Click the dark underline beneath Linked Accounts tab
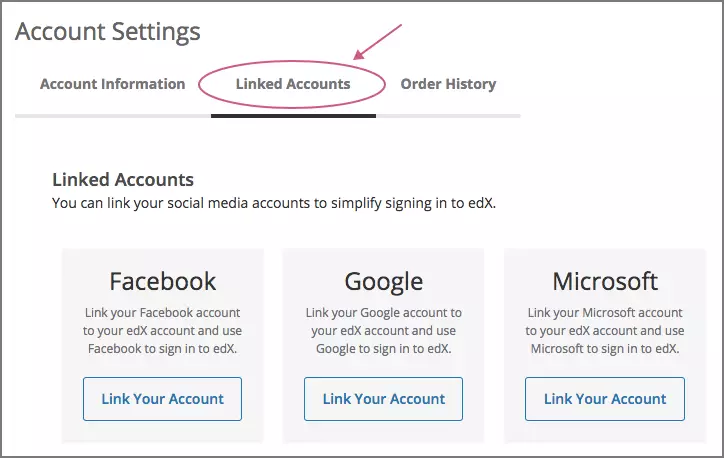Image resolution: width=724 pixels, height=458 pixels. (293, 115)
